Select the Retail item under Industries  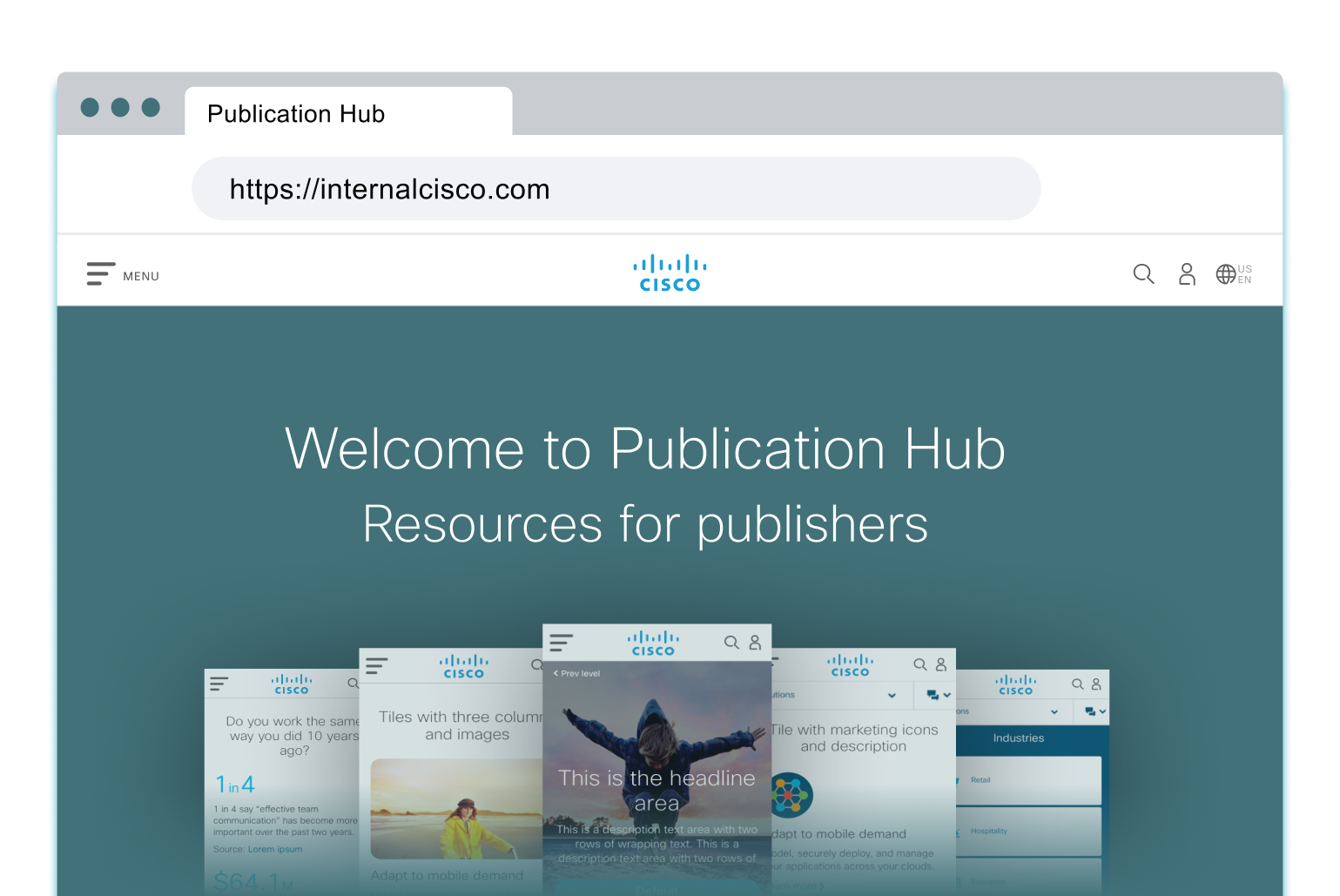click(1027, 780)
